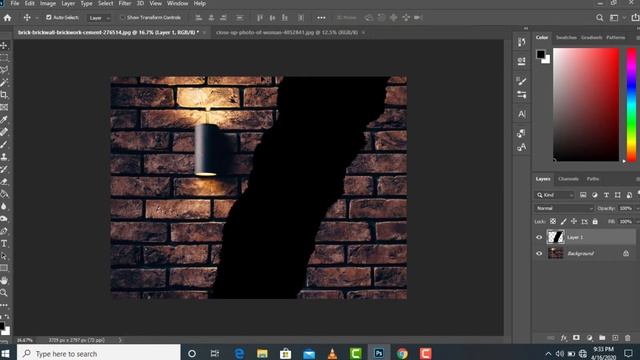This screenshot has width=640, height=360.
Task: Open the Search icon at top right
Action: [x=599, y=18]
